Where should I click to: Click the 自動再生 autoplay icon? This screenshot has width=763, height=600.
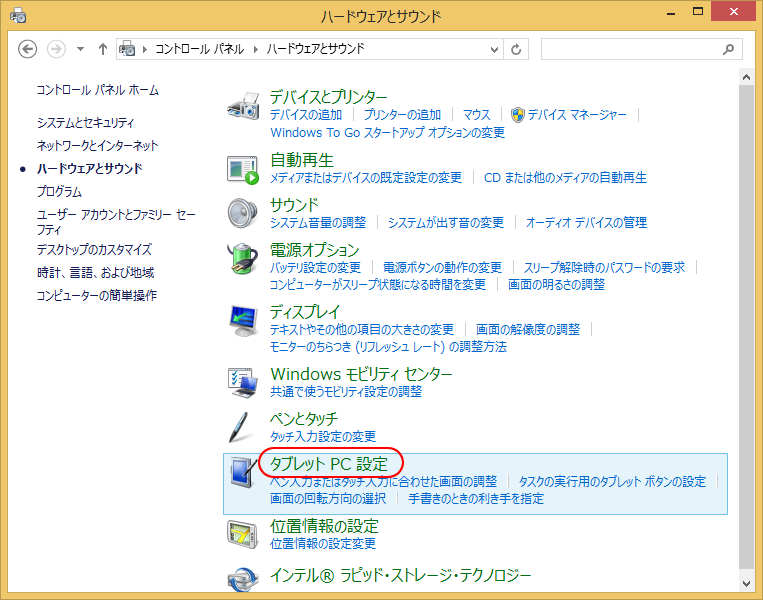click(243, 170)
